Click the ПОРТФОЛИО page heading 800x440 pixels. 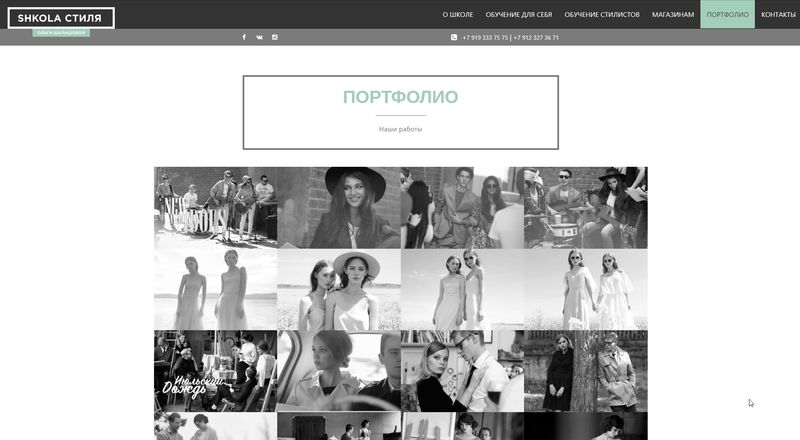click(x=401, y=97)
